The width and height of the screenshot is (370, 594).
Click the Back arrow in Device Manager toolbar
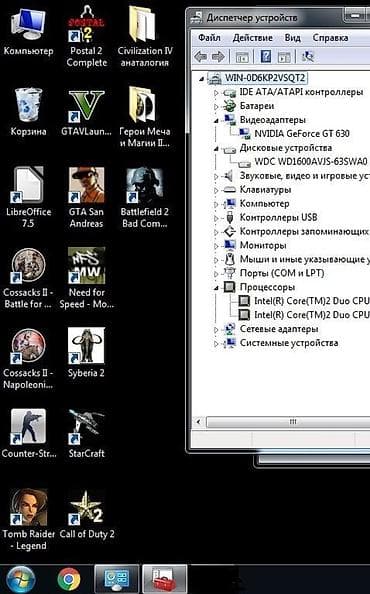coord(200,57)
